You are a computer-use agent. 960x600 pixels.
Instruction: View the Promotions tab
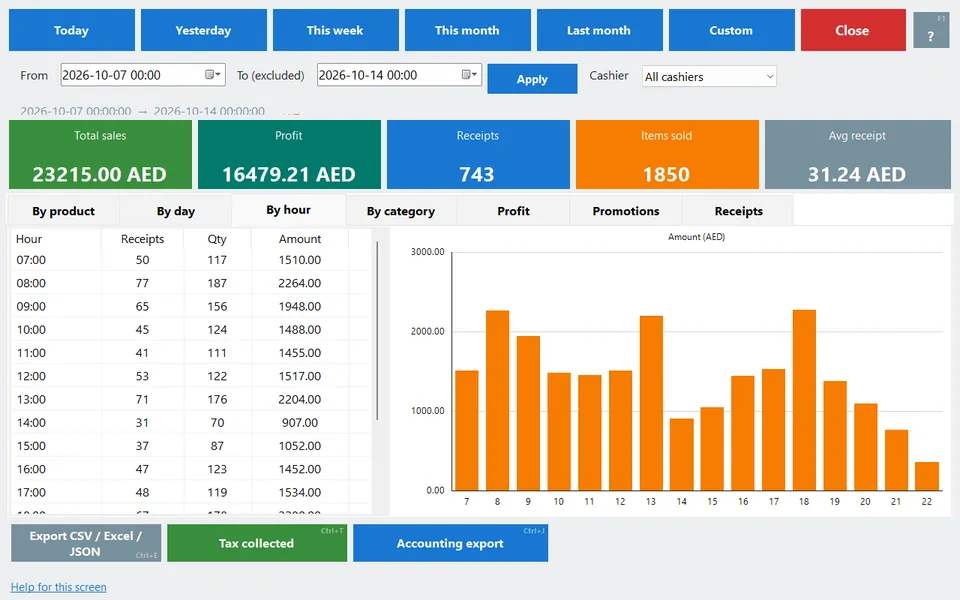coord(626,211)
